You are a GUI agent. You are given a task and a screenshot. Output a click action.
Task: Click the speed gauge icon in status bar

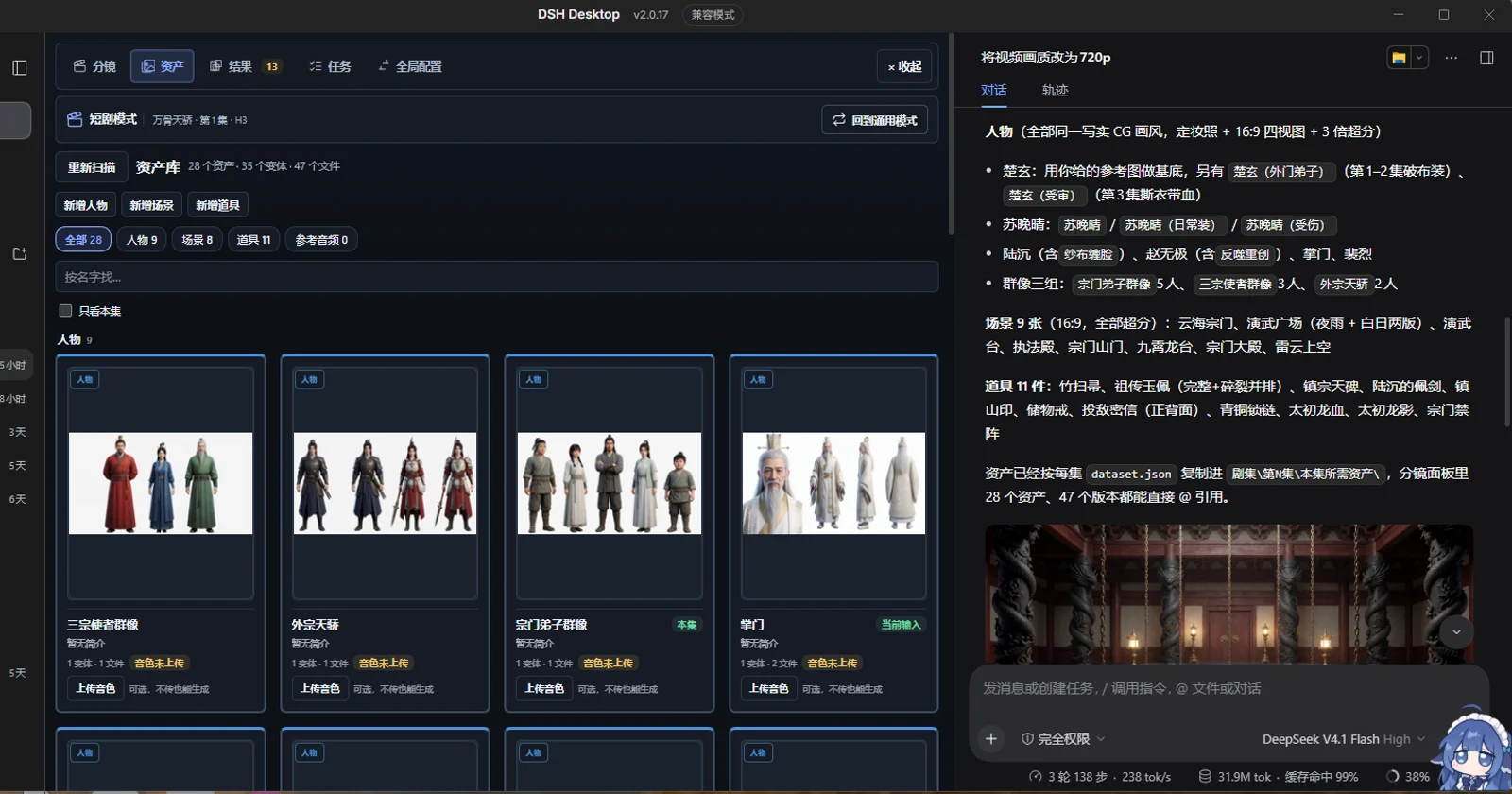point(1036,777)
